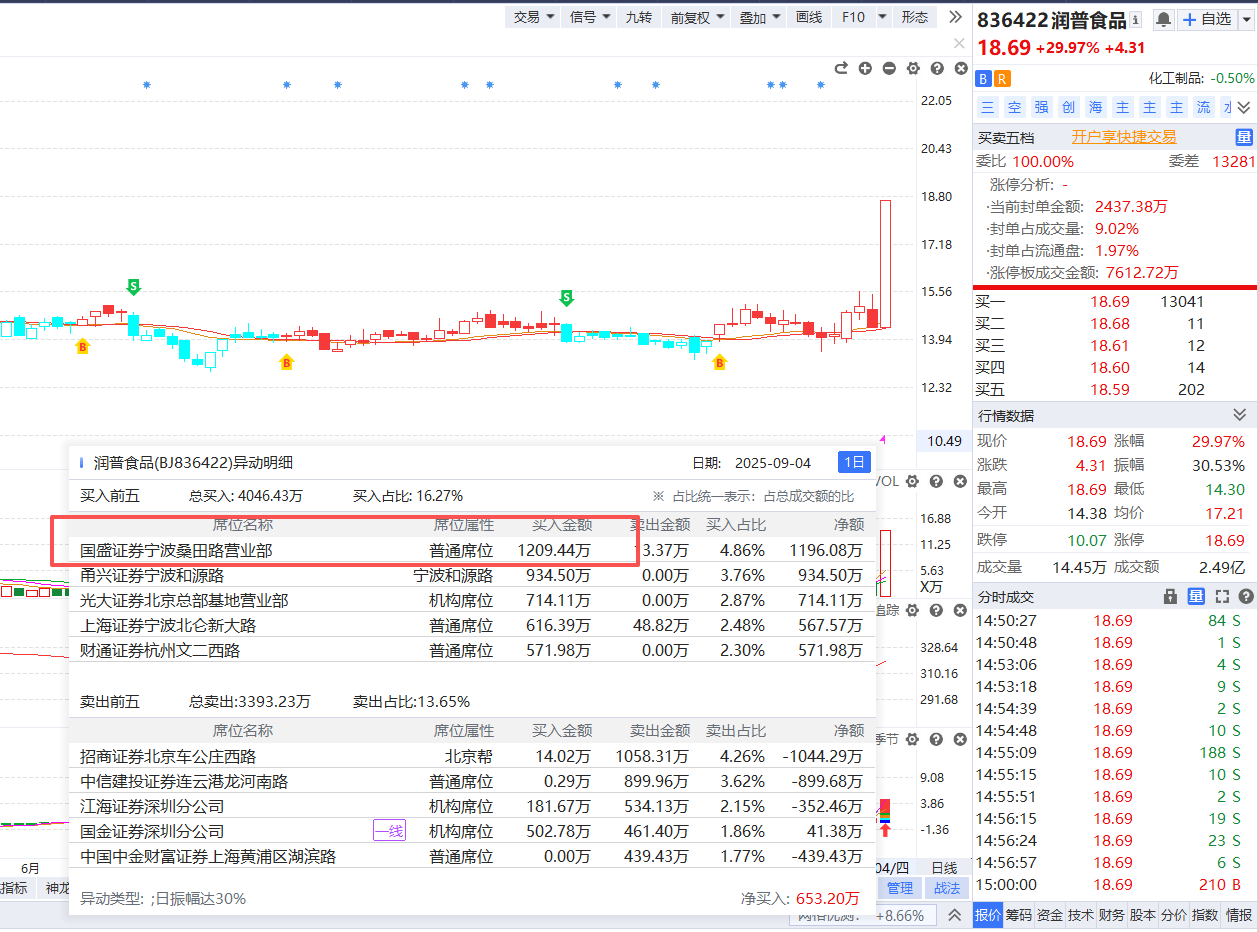Expand the 前复权 dropdown menu
This screenshot has height=932, width=1258.
coord(698,17)
